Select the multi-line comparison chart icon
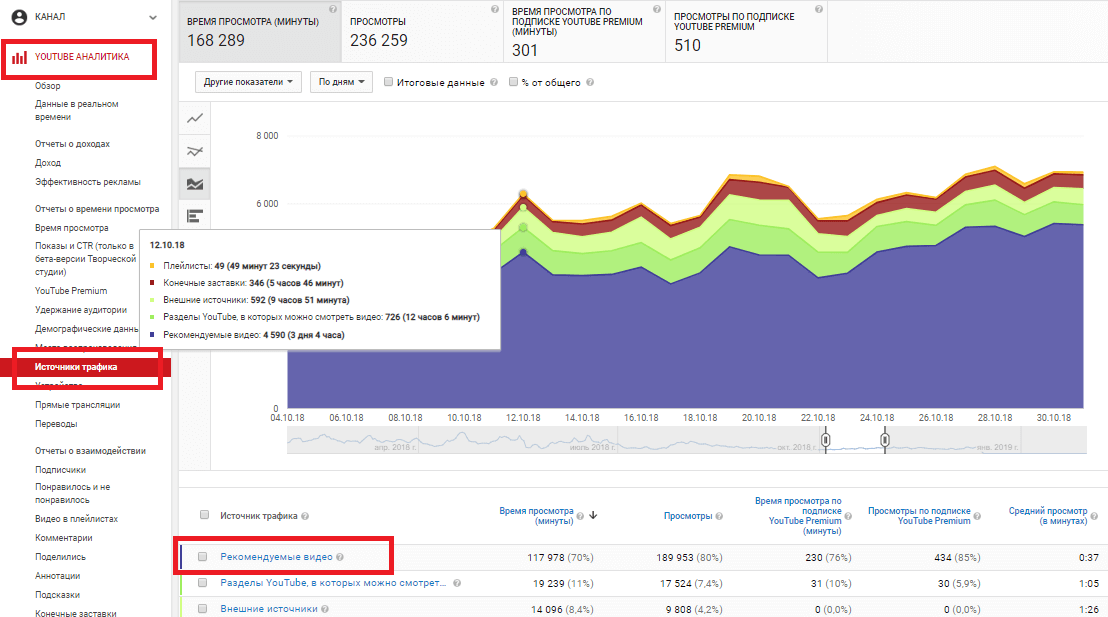This screenshot has height=617, width=1108. [195, 152]
